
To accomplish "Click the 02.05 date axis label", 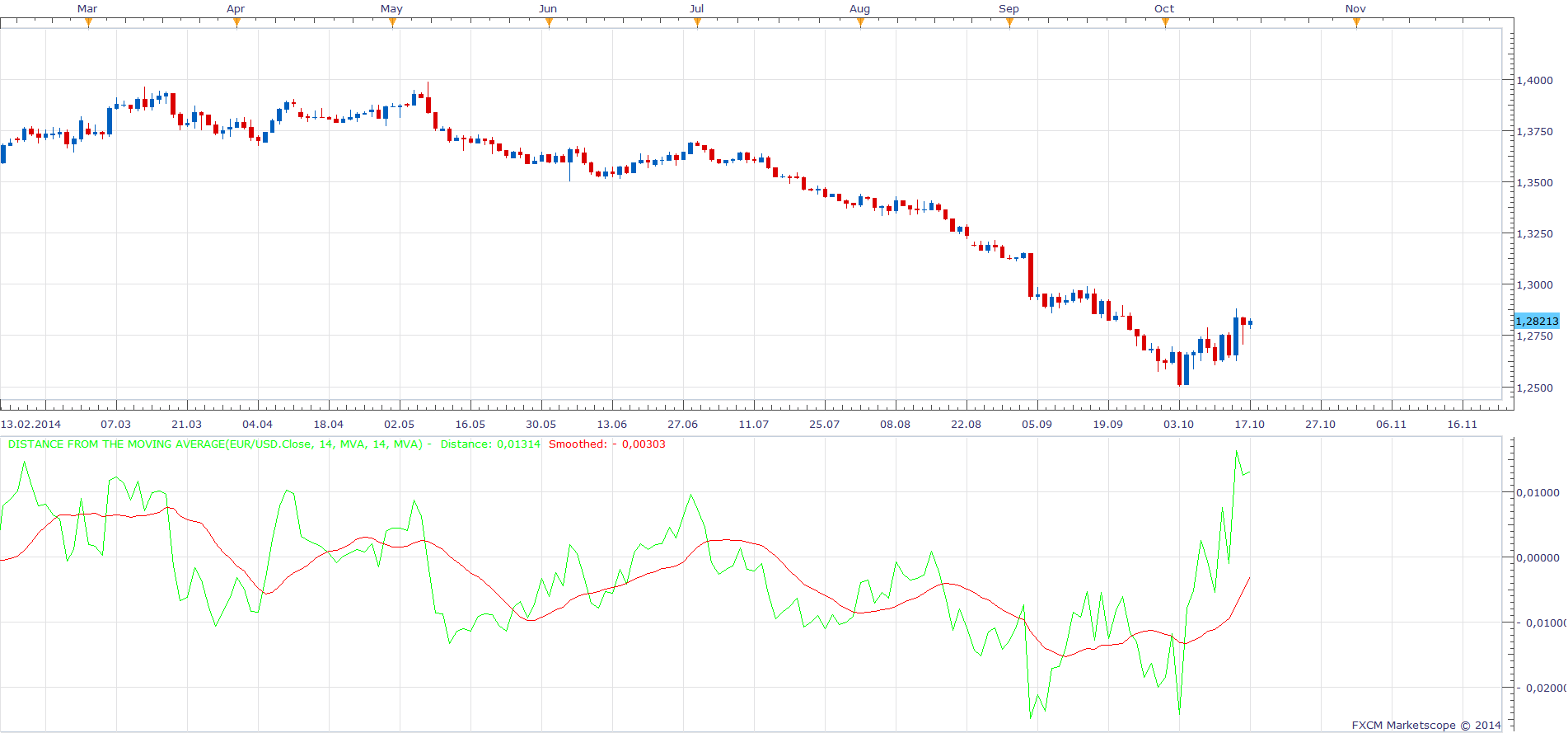I will (399, 424).
